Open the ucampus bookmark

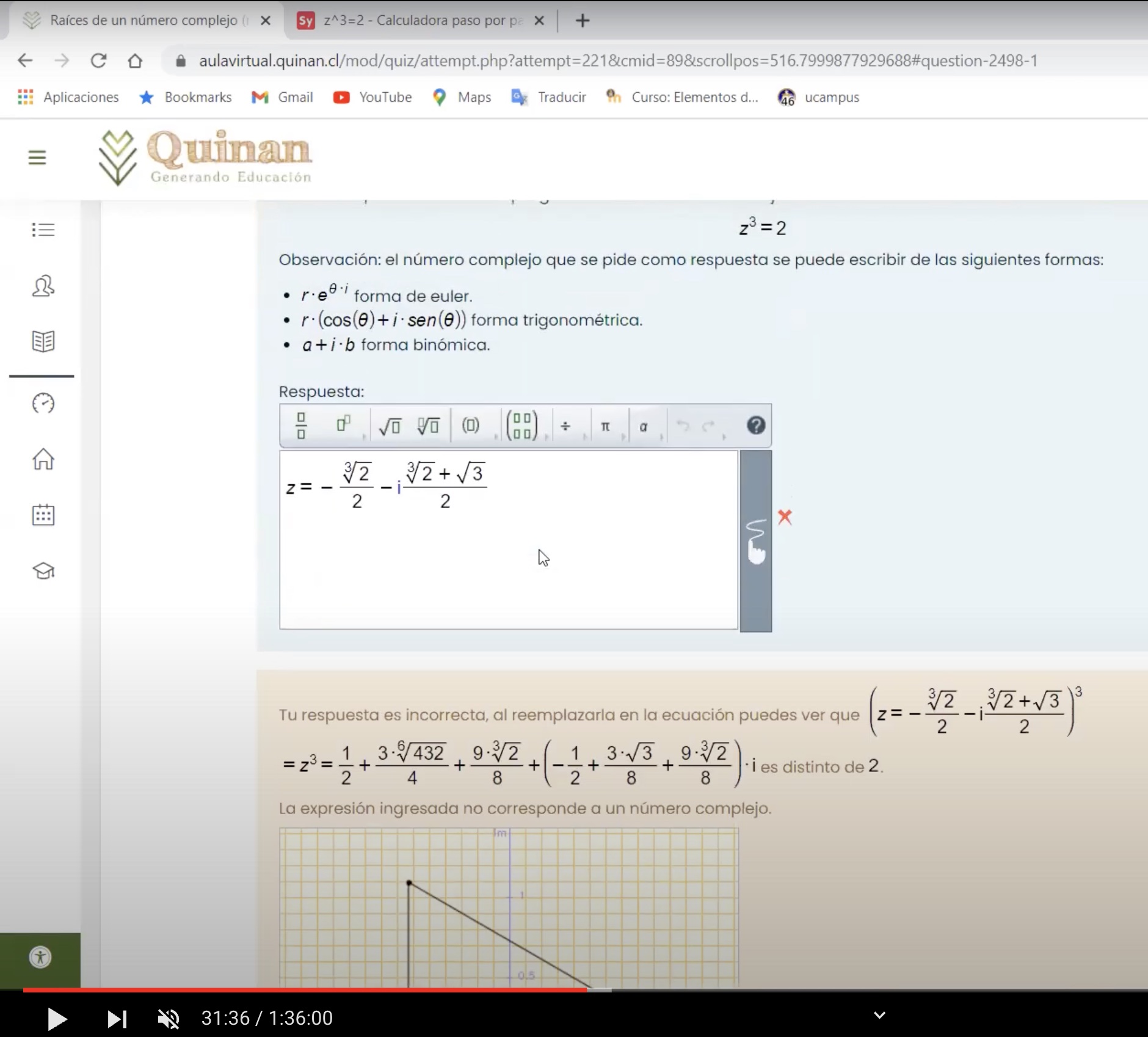pos(818,97)
